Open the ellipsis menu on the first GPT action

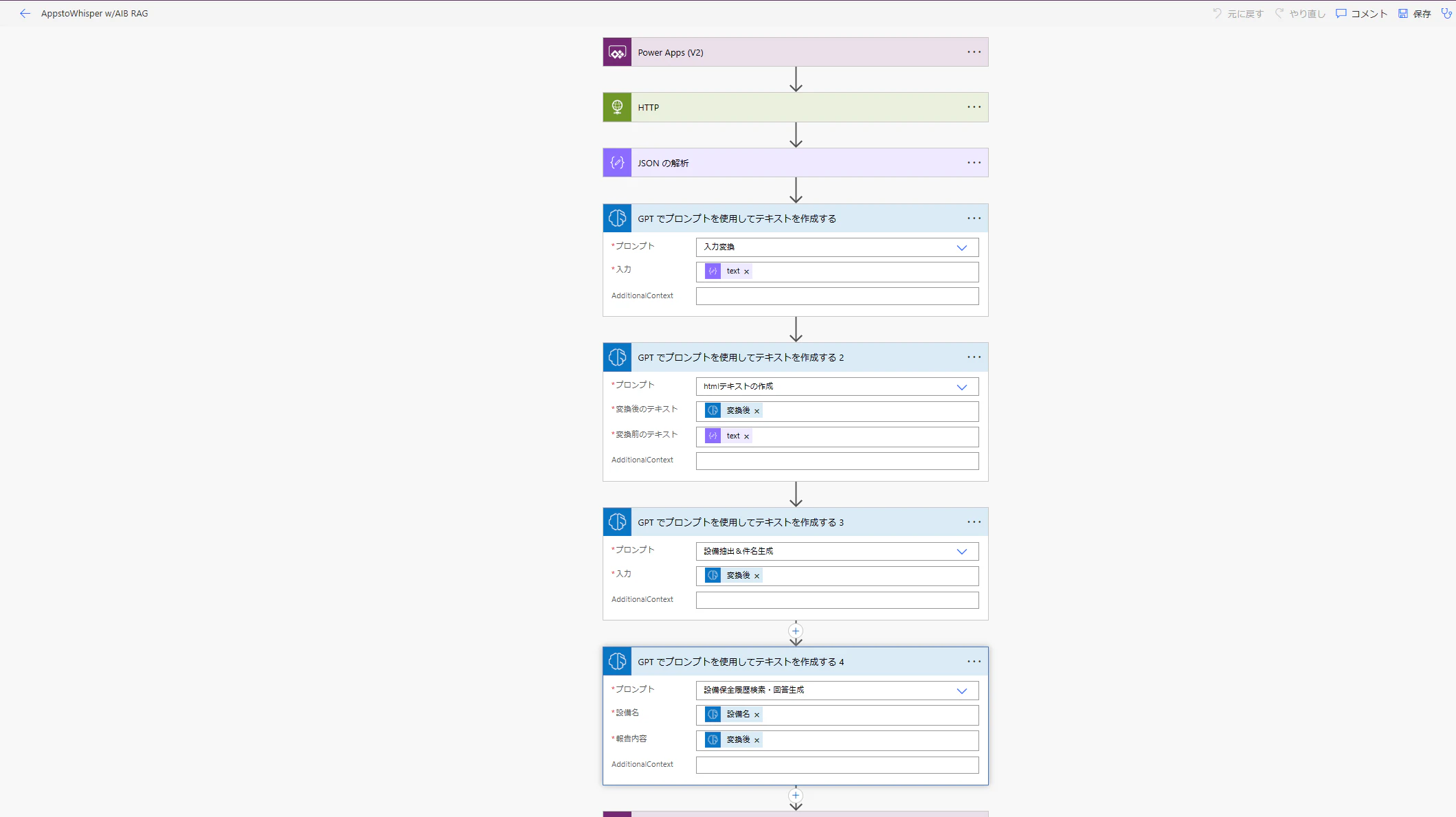[x=974, y=219]
